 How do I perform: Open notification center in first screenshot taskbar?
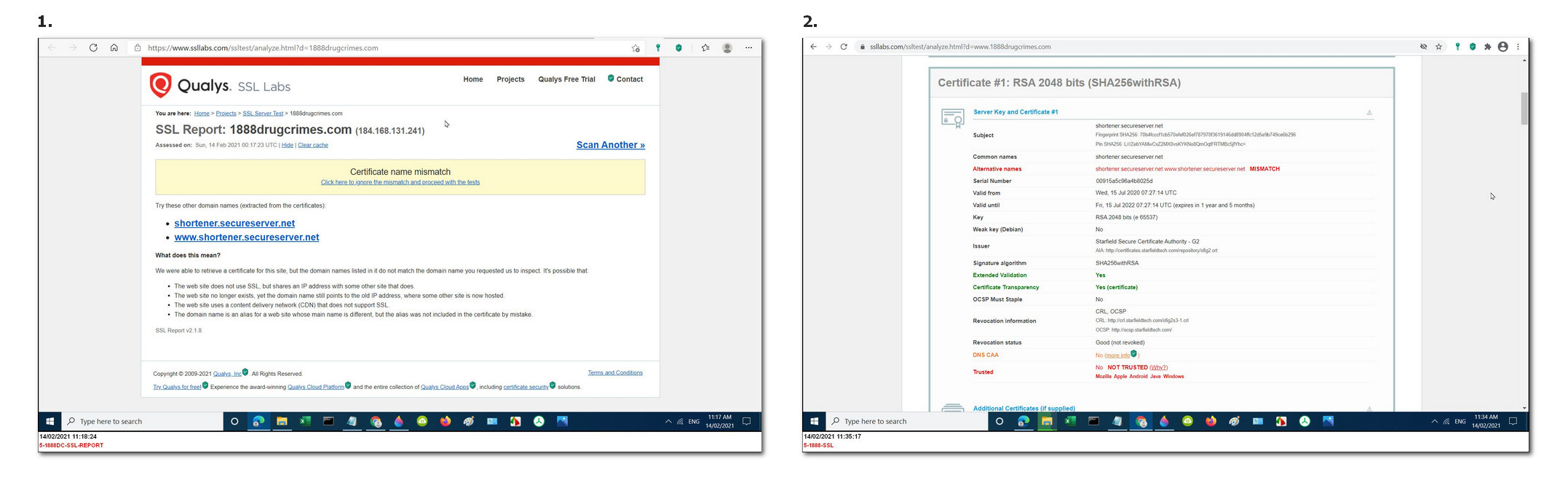pos(746,421)
